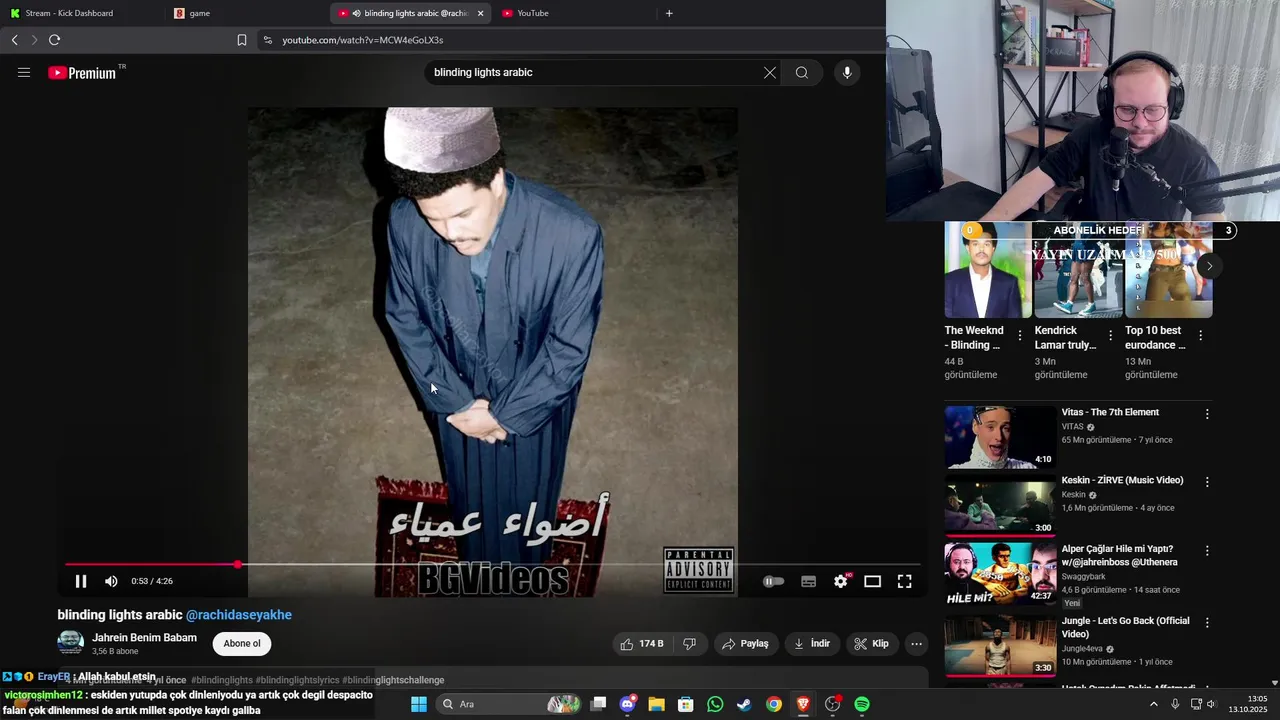This screenshot has height=720, width=1280.
Task: Open Keskin - ZİRVE video thumbnail
Action: click(1000, 505)
